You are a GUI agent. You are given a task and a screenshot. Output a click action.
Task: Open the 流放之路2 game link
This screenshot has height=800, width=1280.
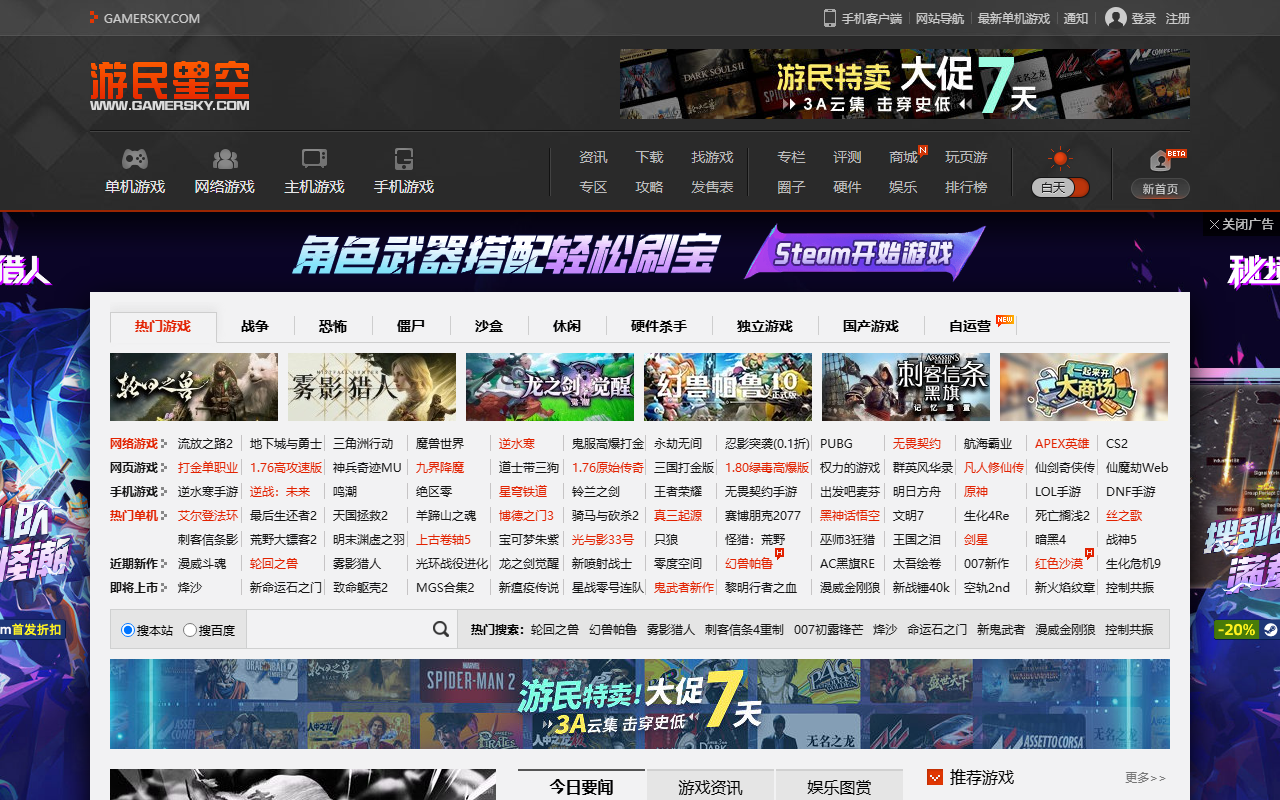click(205, 443)
